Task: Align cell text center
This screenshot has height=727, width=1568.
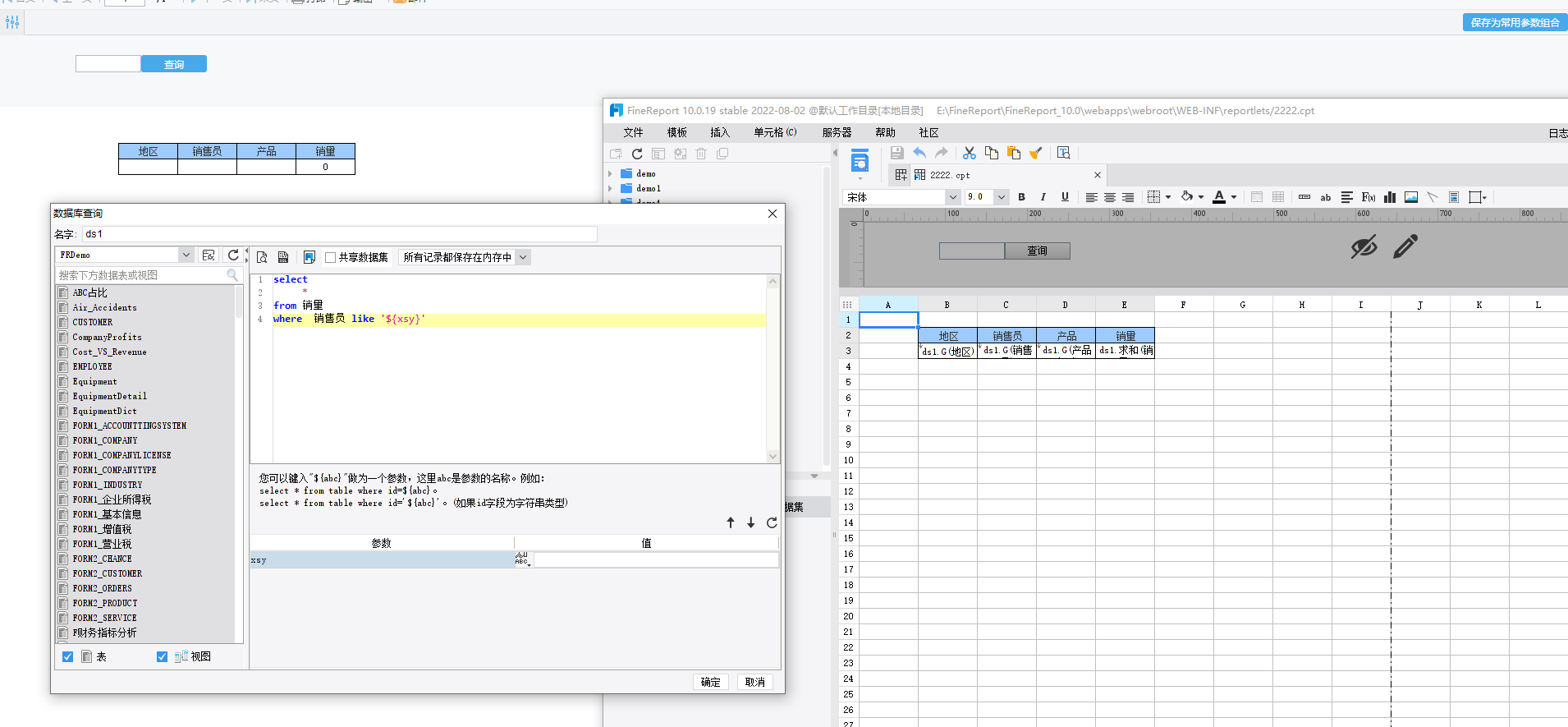Action: pos(1110,197)
